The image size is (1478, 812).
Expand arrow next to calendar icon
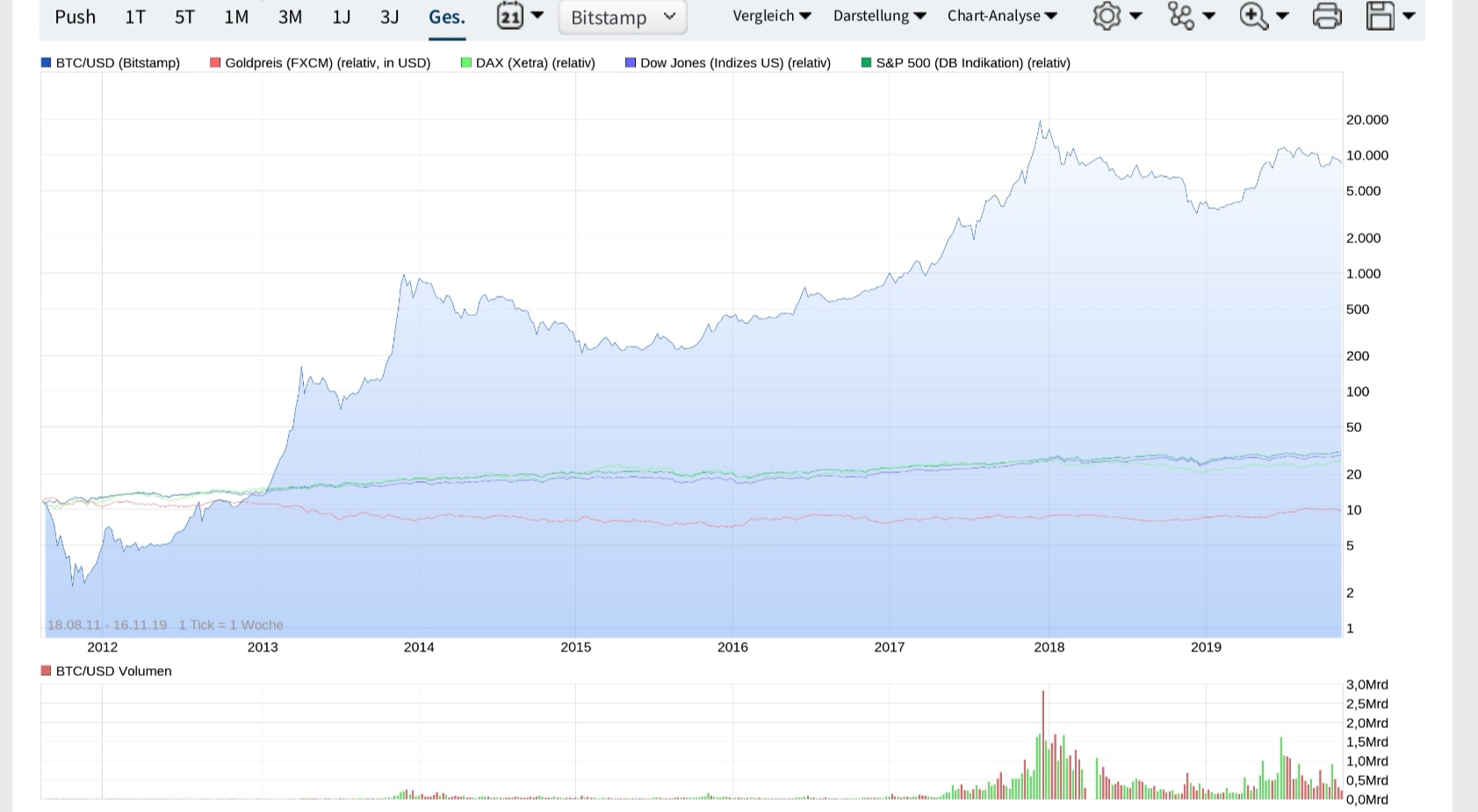[x=537, y=16]
